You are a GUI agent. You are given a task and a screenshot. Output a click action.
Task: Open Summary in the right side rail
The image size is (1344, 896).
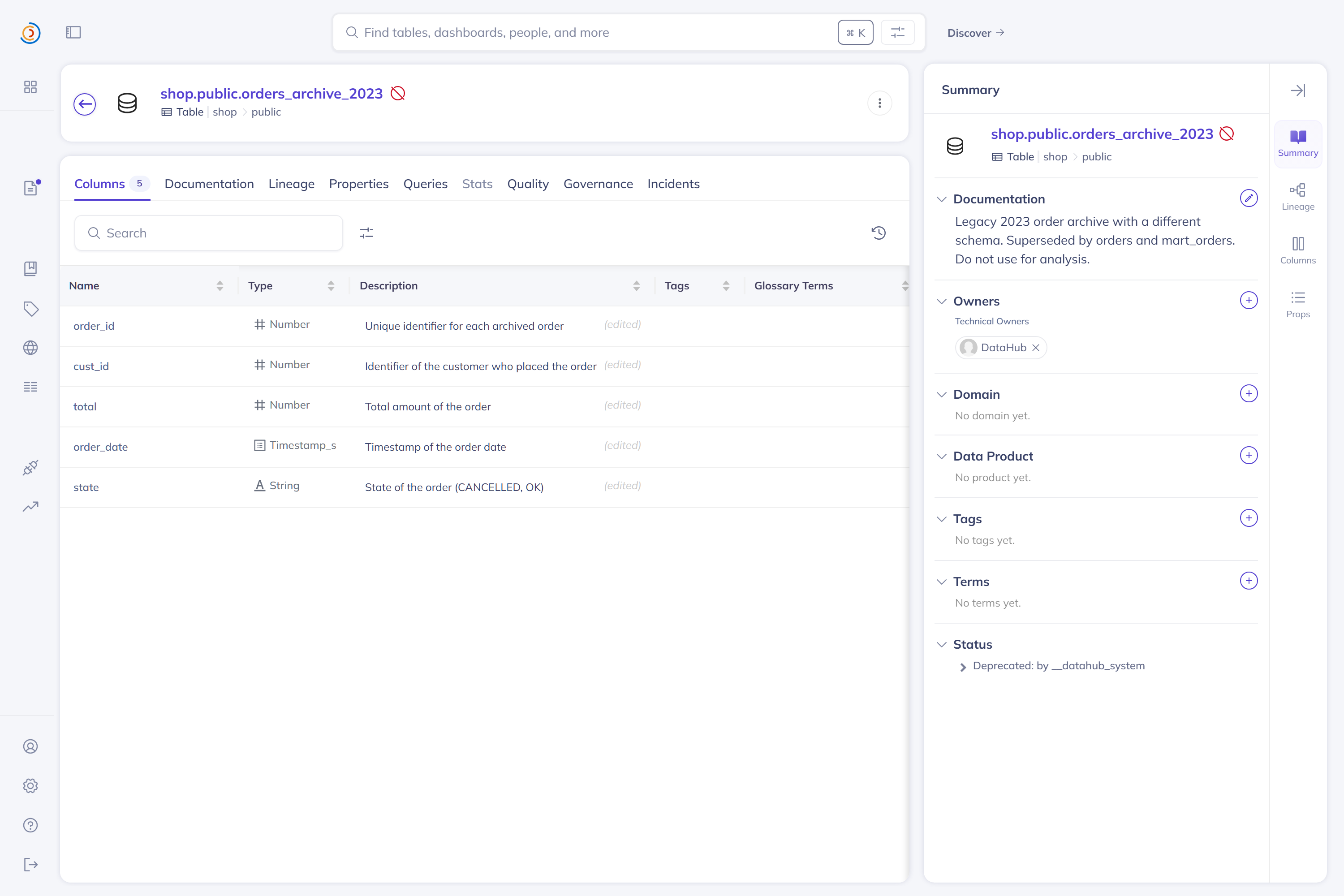tap(1298, 143)
